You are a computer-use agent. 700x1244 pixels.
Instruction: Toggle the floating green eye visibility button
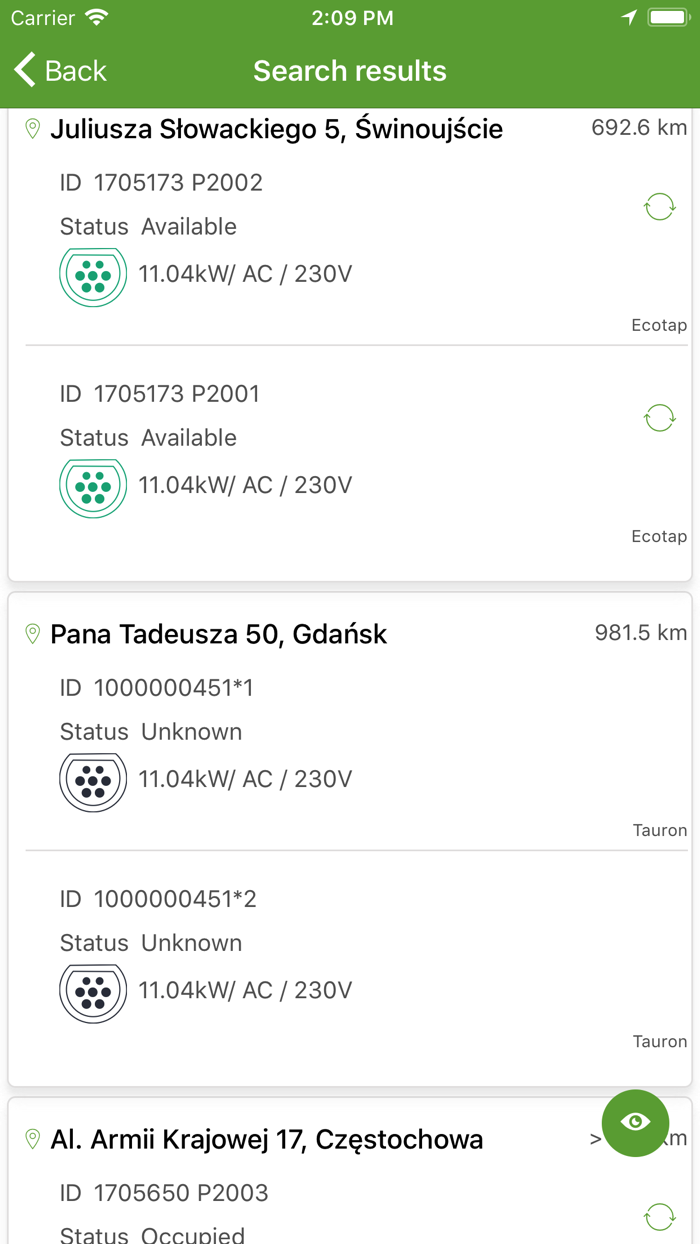coord(636,1123)
